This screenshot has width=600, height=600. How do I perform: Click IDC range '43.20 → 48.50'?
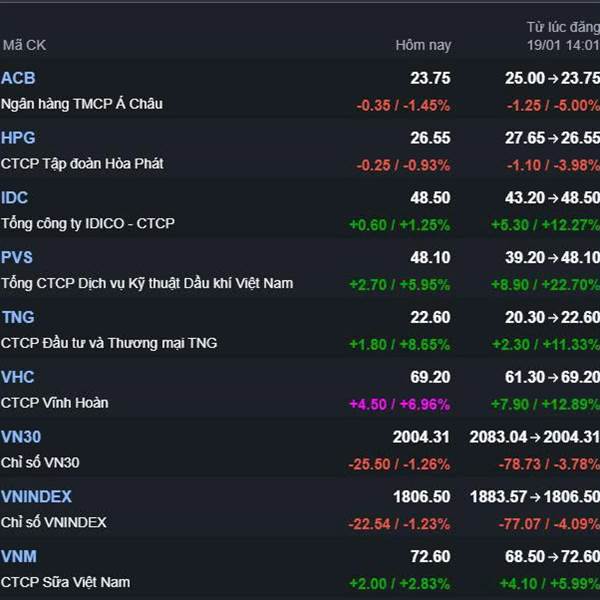pos(552,198)
